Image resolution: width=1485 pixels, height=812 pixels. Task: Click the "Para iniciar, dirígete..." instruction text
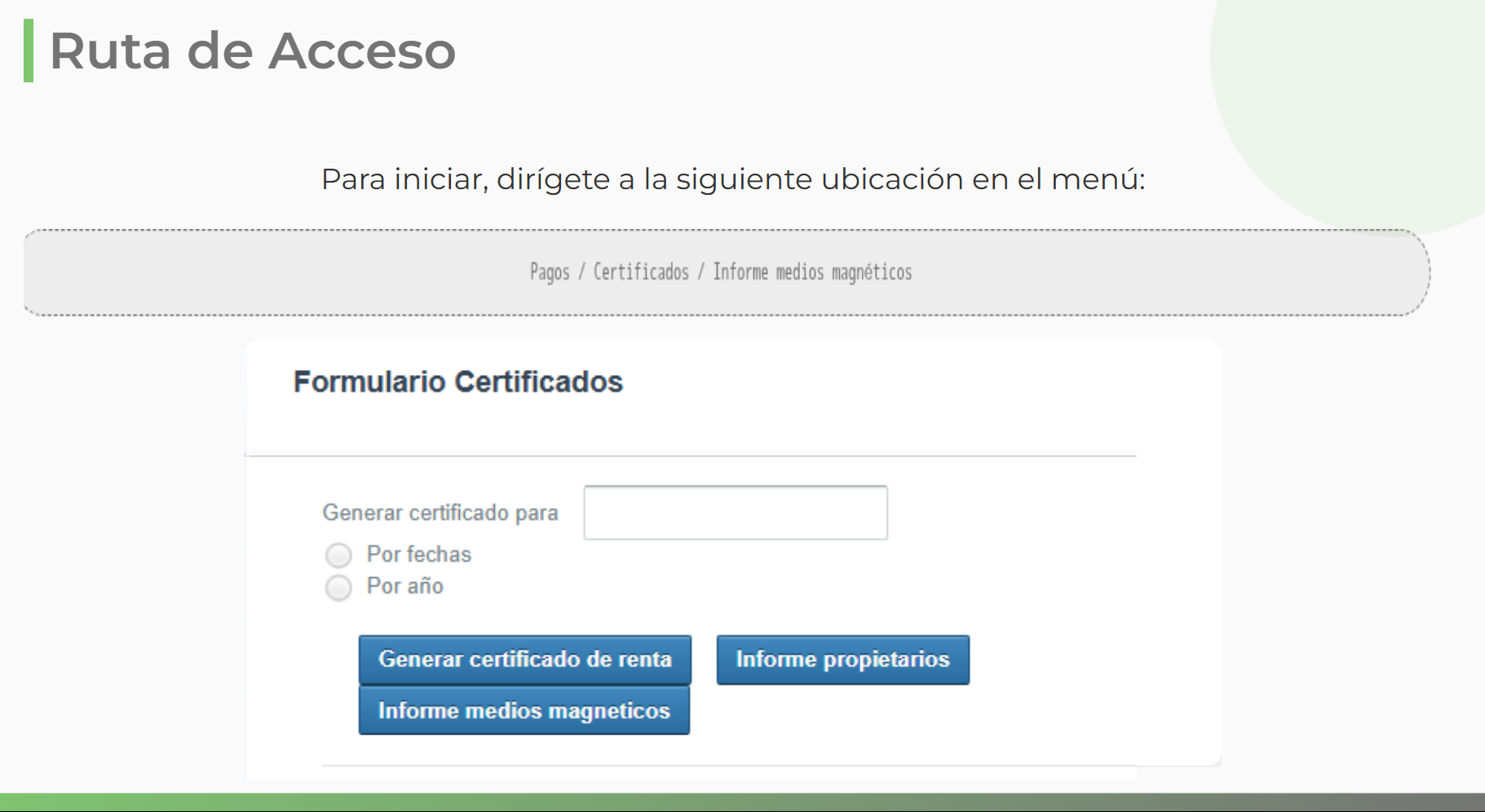pyautogui.click(x=733, y=179)
